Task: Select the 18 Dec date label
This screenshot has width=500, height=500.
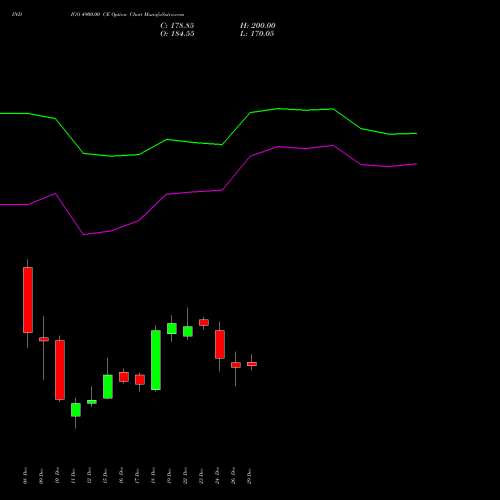Action: point(154,476)
